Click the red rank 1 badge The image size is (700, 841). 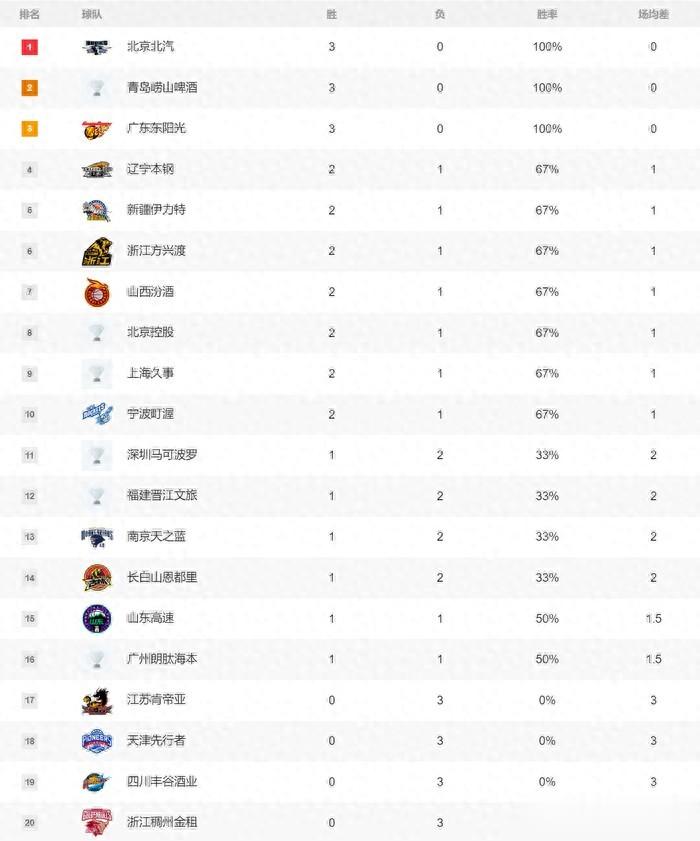(30, 47)
